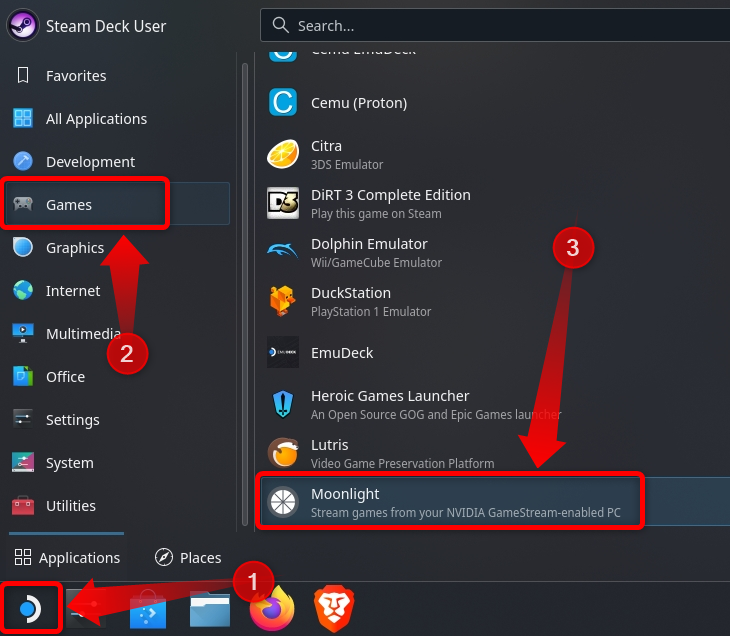Open Dolphin Emulator from the list
Image resolution: width=730 pixels, height=636 pixels.
[x=370, y=252]
